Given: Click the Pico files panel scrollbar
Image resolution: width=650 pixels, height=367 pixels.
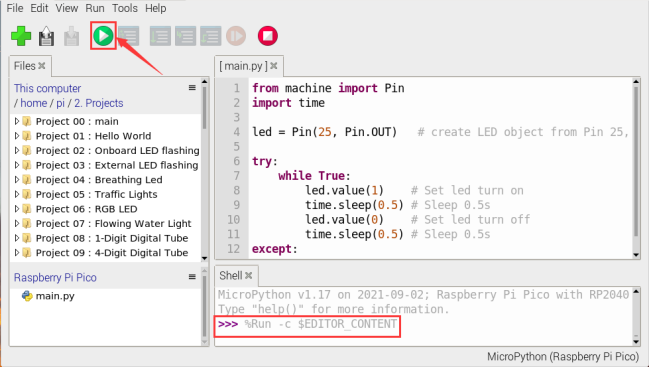Looking at the screenshot, I should [204, 306].
